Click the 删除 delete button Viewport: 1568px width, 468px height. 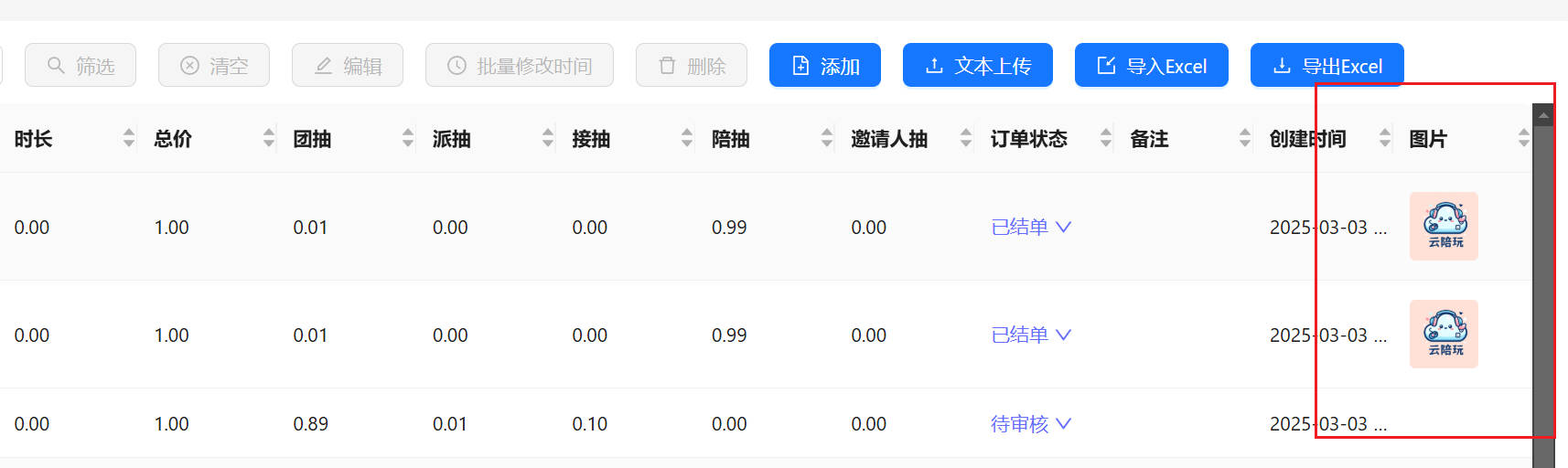[x=692, y=65]
